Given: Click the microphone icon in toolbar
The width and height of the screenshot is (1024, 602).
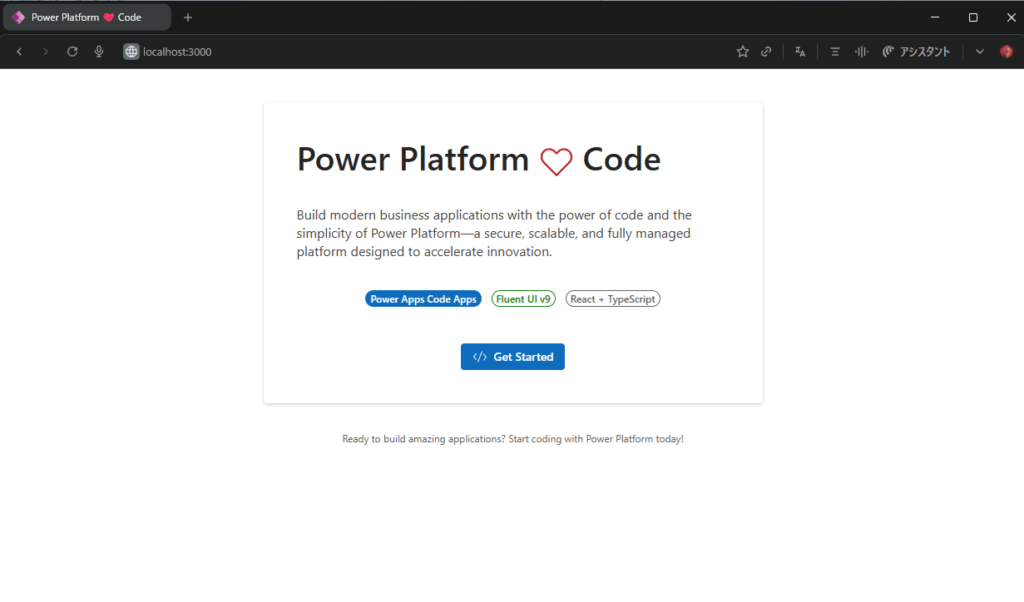Looking at the screenshot, I should tap(99, 52).
